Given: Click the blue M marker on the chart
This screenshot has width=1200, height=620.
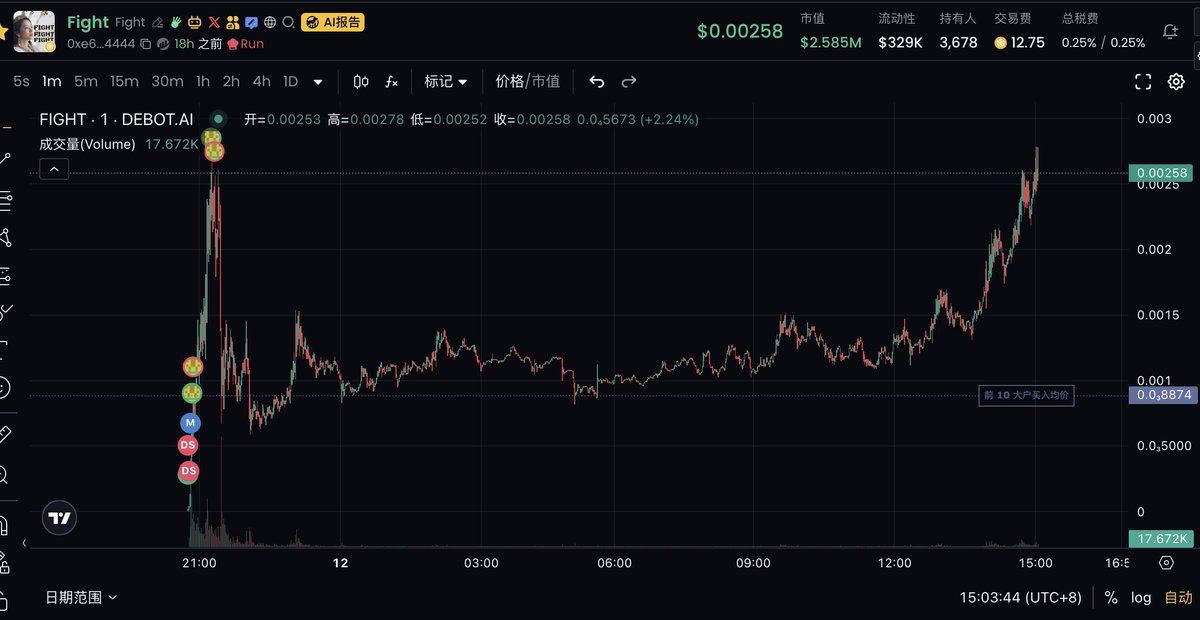Looking at the screenshot, I should [190, 423].
